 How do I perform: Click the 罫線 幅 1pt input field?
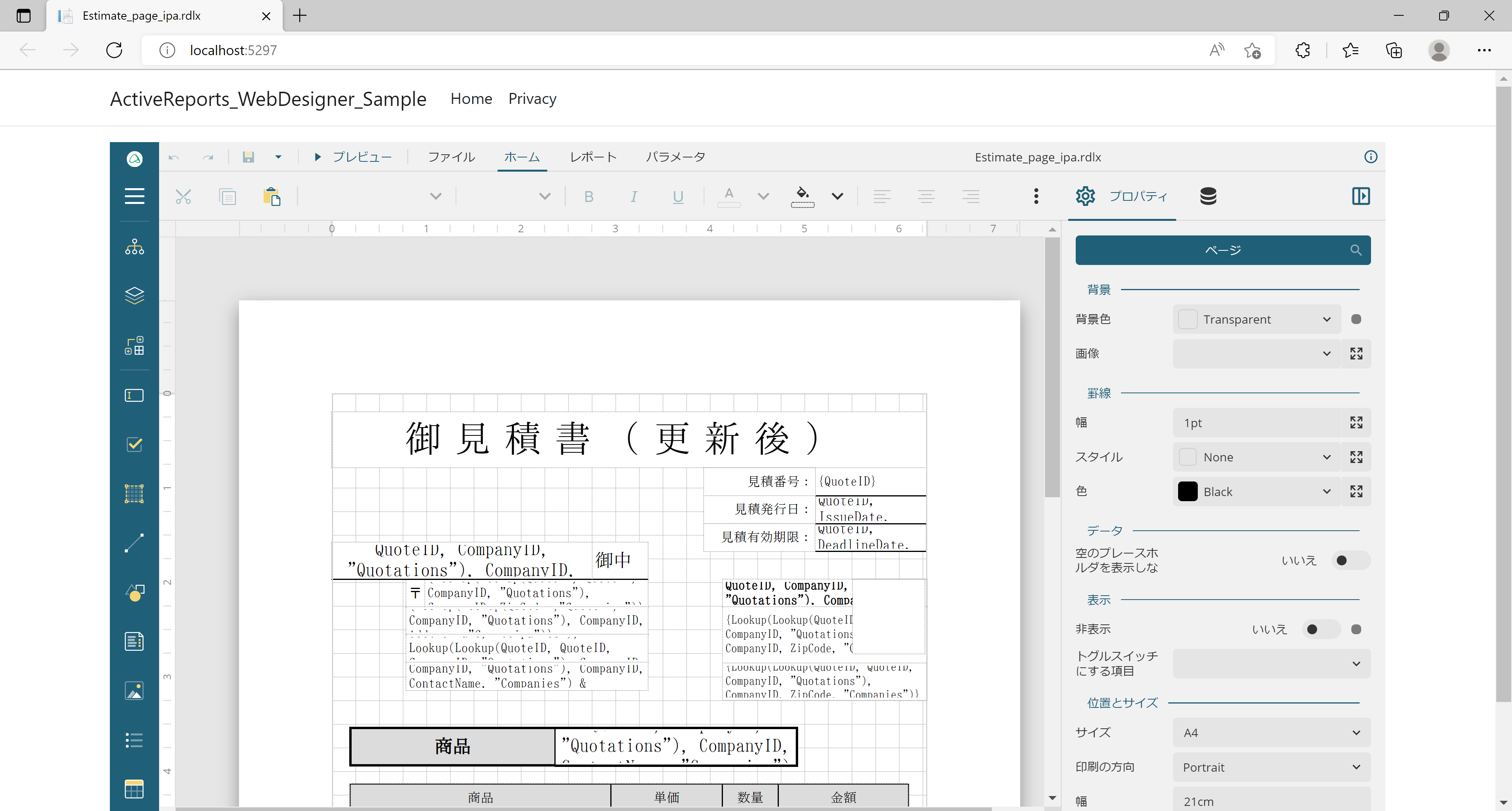(x=1257, y=422)
